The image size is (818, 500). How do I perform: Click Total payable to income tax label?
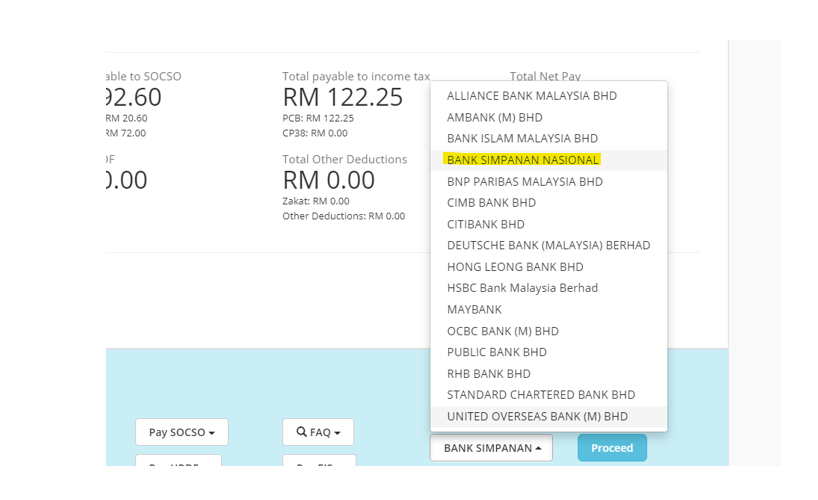pyautogui.click(x=356, y=77)
